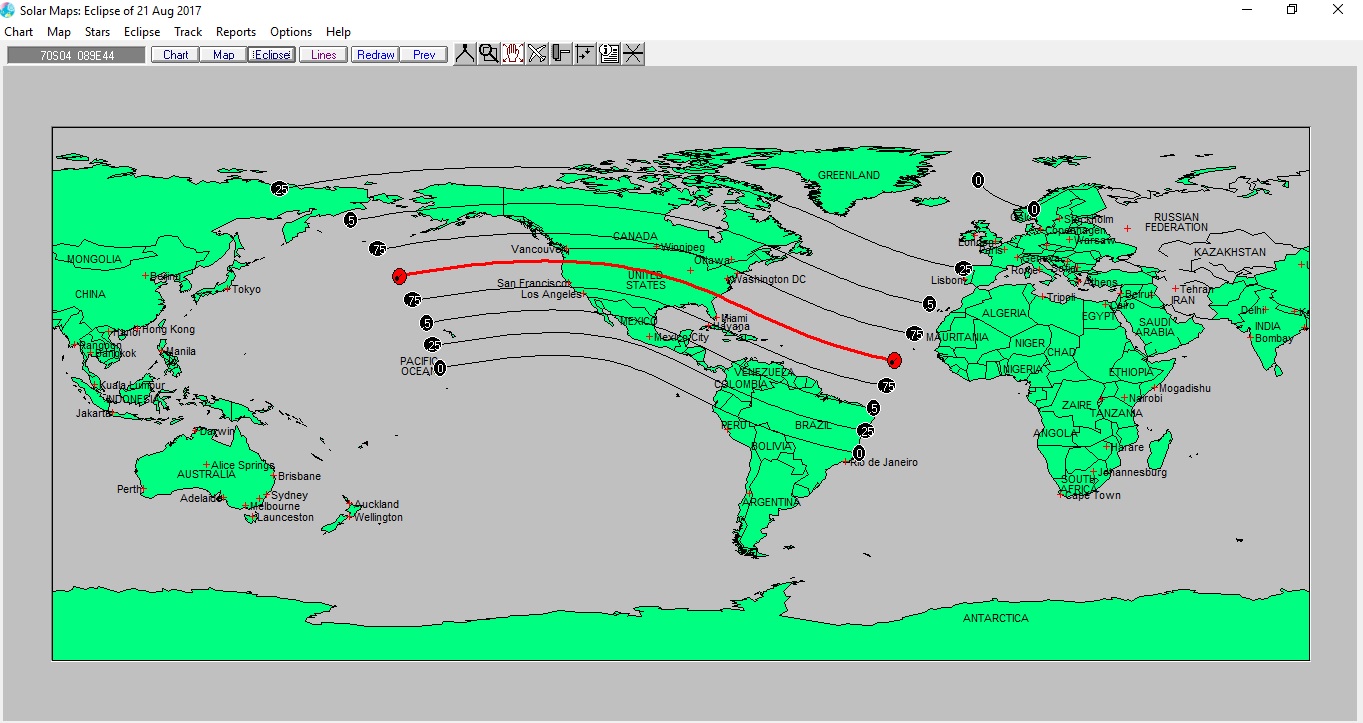Select the dividers measuring tool icon
Image resolution: width=1363 pixels, height=723 pixels.
[465, 54]
